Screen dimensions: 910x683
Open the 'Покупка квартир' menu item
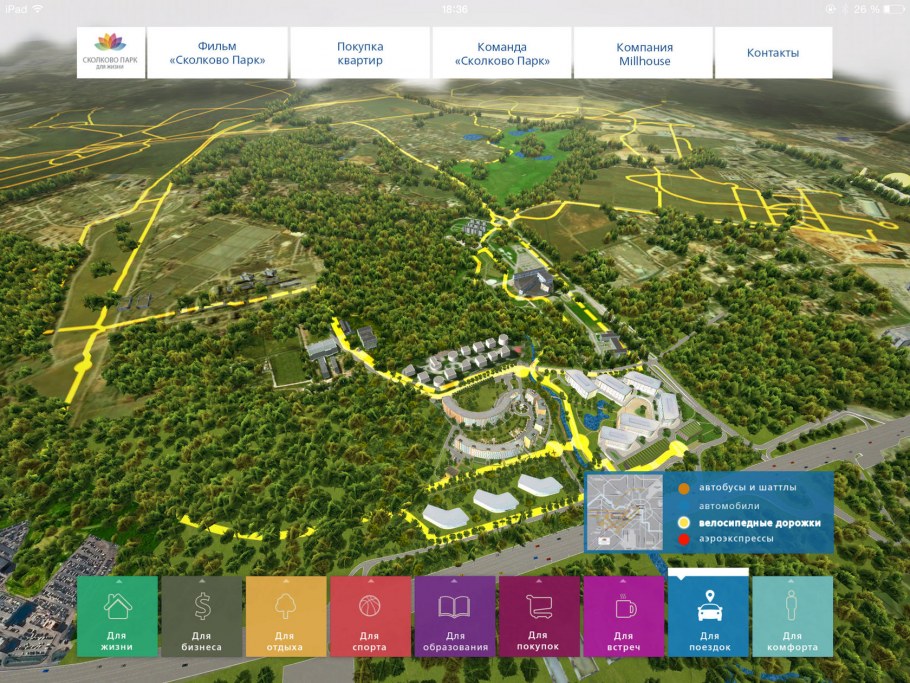click(x=360, y=53)
